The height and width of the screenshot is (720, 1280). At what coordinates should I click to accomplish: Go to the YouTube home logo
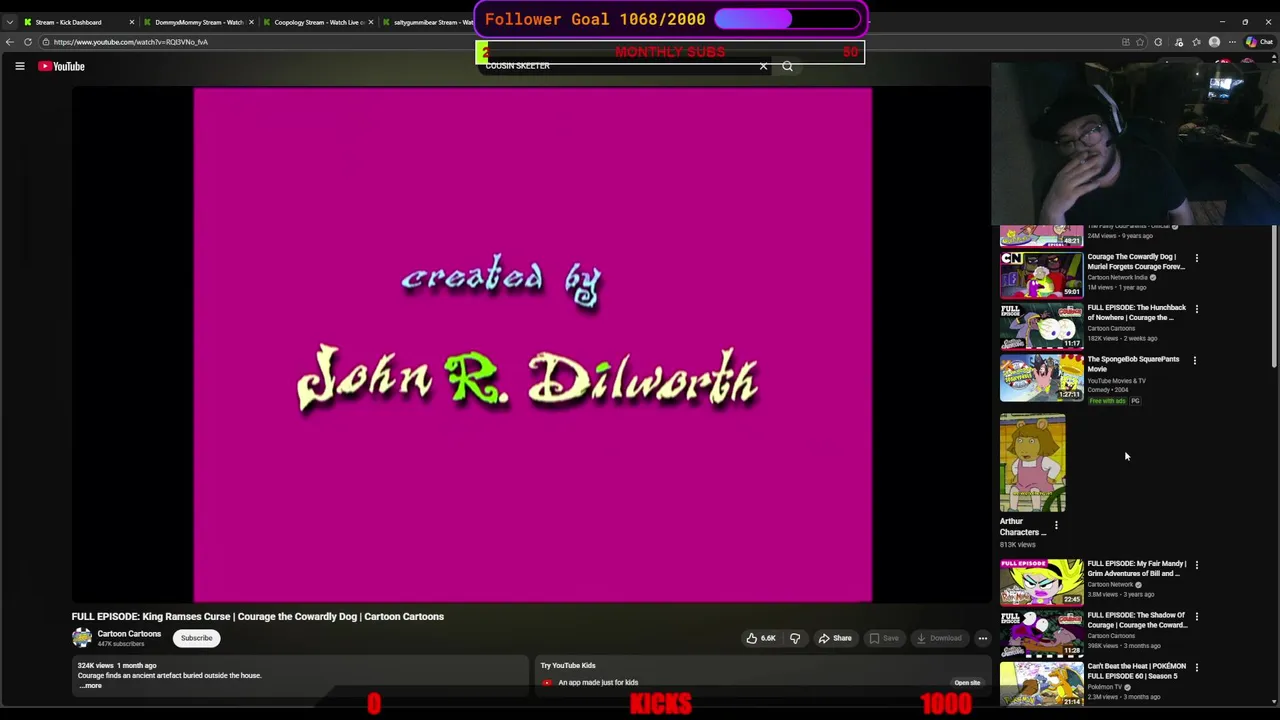pyautogui.click(x=62, y=66)
